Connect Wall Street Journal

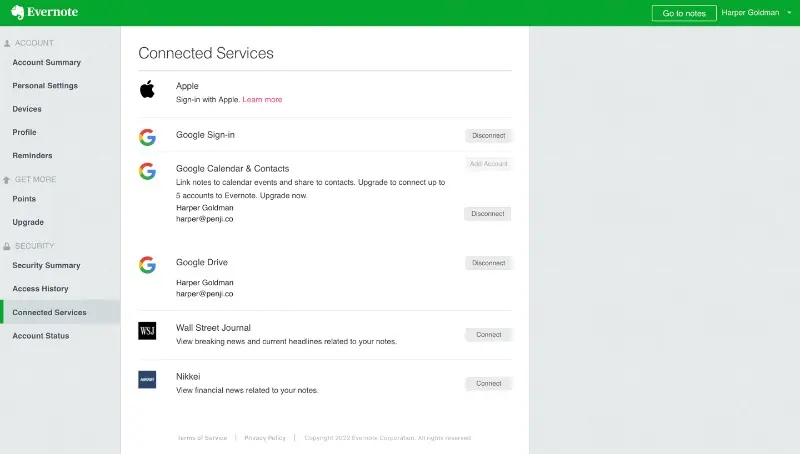point(488,335)
